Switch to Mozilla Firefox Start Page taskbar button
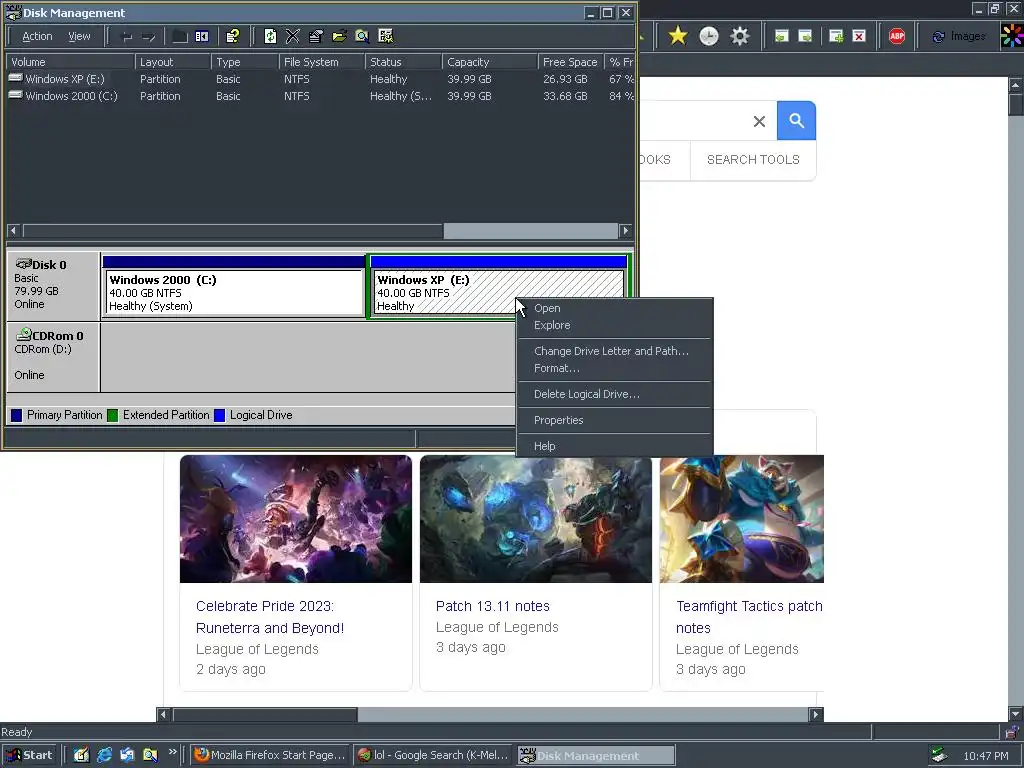Image resolution: width=1024 pixels, height=768 pixels. click(x=270, y=756)
